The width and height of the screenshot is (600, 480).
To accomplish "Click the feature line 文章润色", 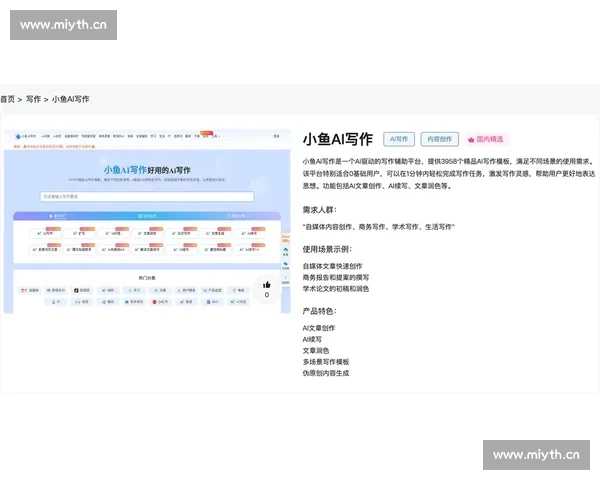I will point(316,351).
